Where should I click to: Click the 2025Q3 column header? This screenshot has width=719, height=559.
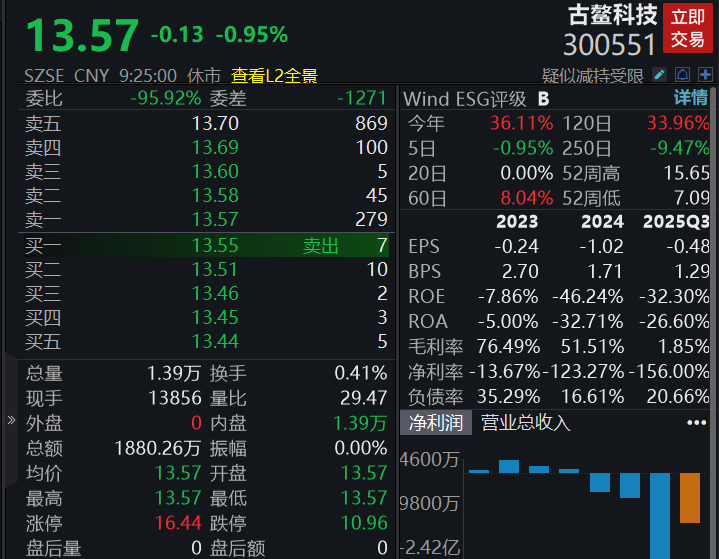[x=676, y=222]
